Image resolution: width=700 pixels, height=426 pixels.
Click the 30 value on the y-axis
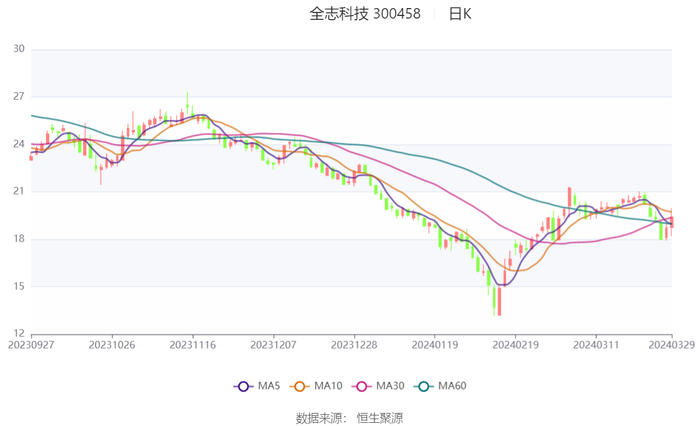(18, 49)
